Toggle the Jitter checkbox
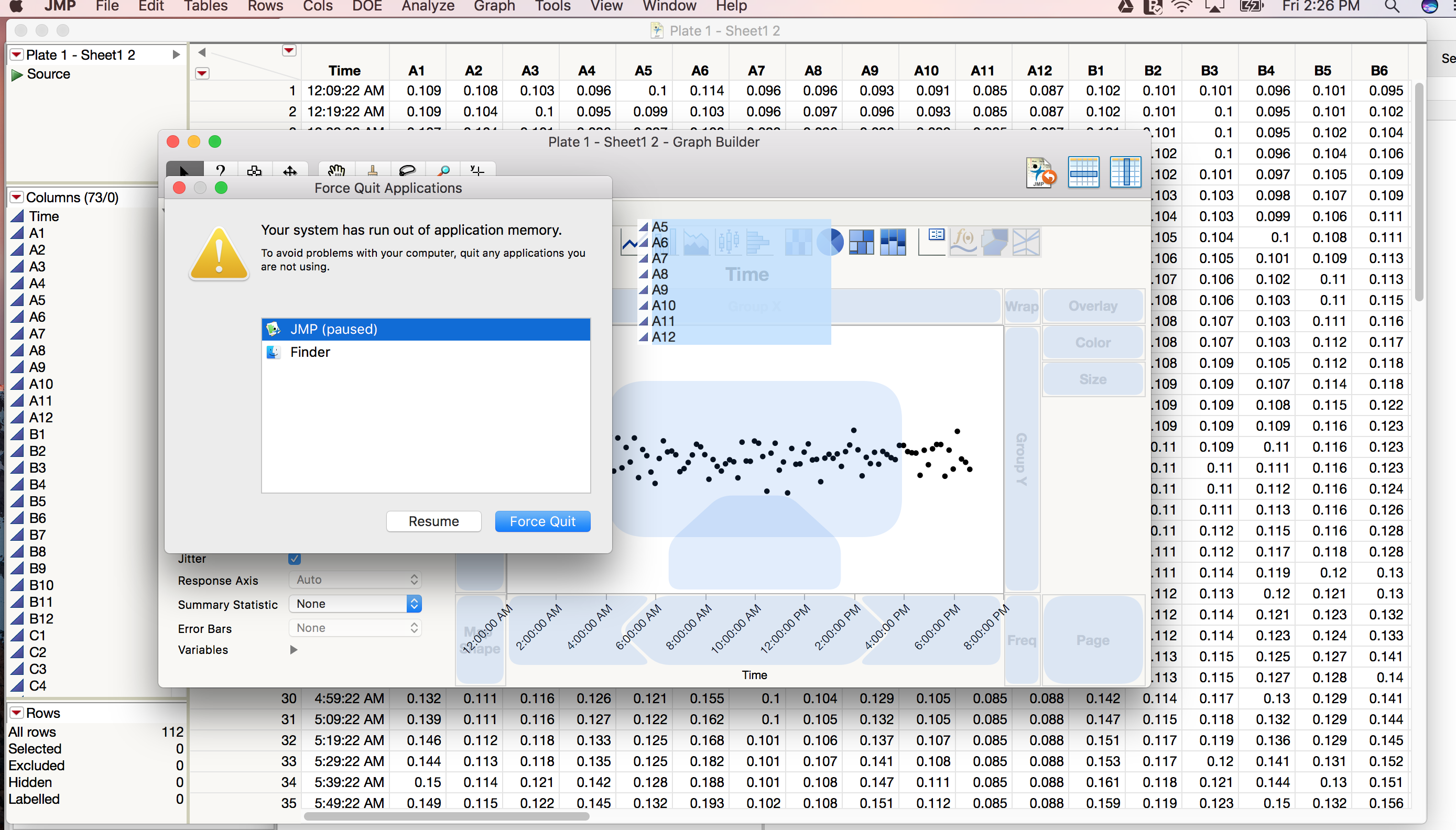Viewport: 1456px width, 830px height. [294, 559]
